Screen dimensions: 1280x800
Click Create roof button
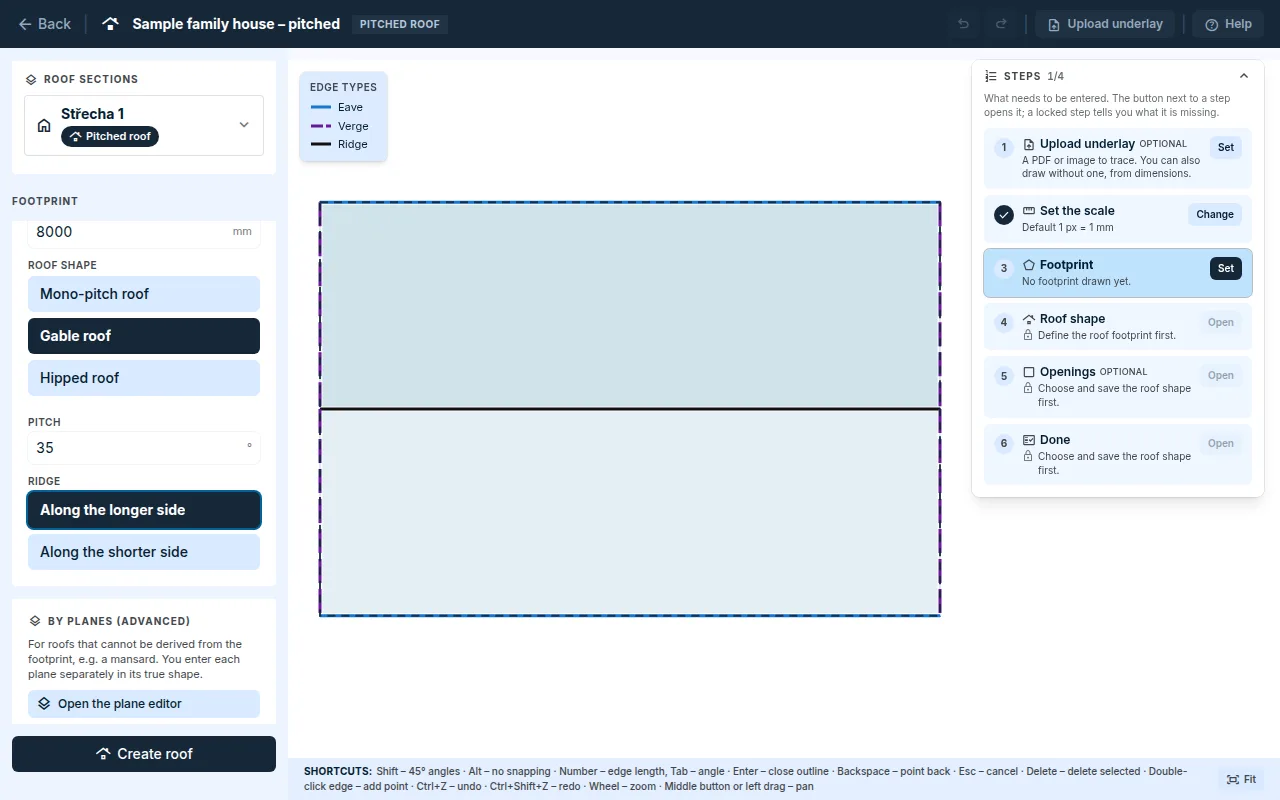click(x=144, y=754)
